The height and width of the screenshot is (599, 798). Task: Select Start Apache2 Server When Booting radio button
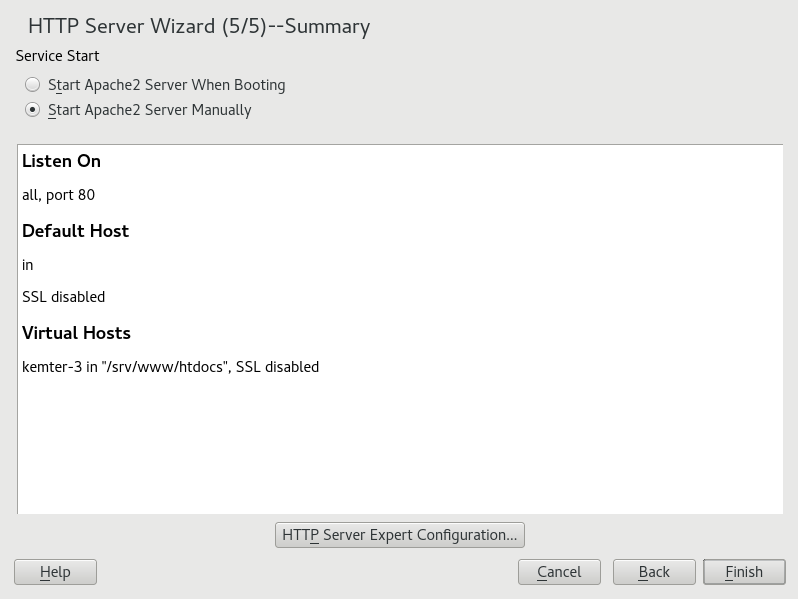coord(33,85)
